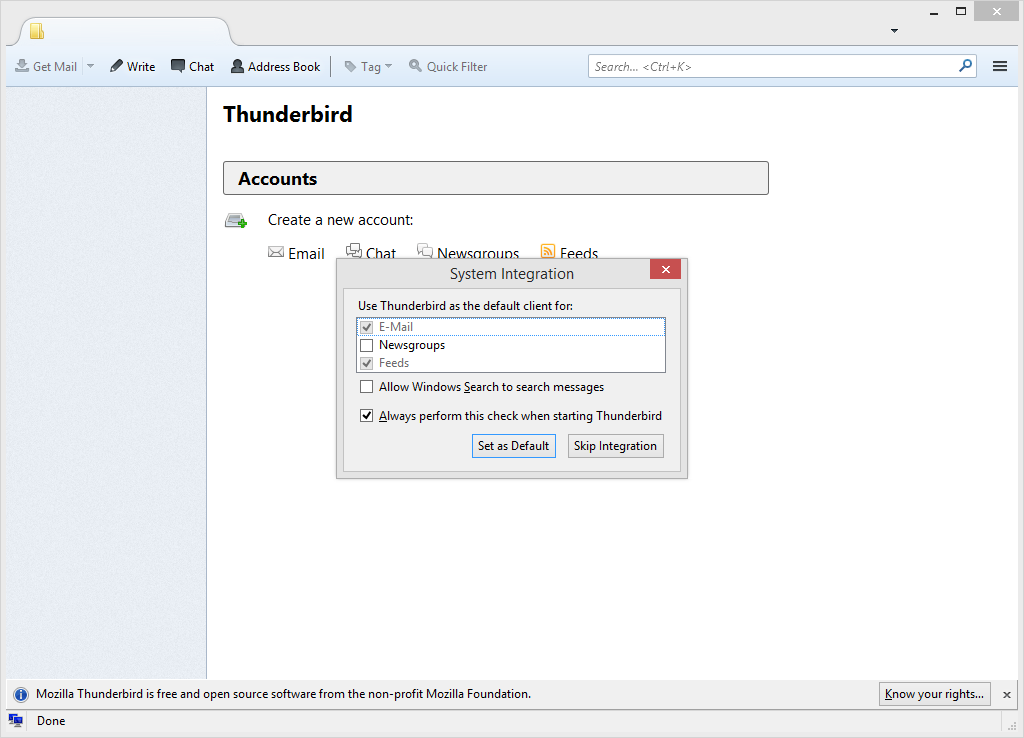Click the Tag label icon

point(351,66)
